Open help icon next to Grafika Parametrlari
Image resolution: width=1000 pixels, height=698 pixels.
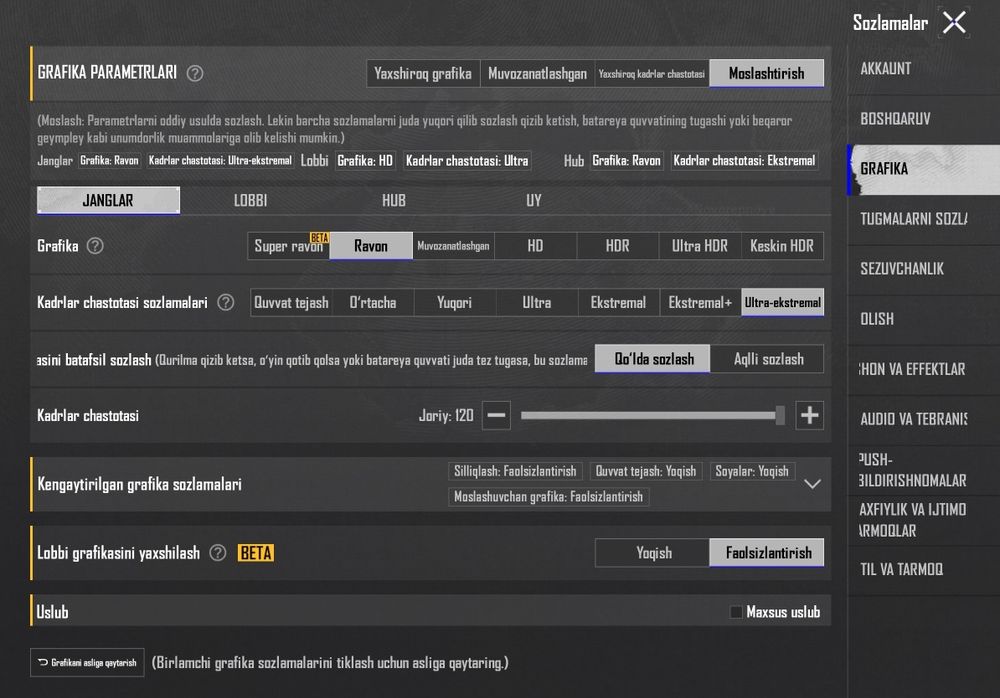195,73
